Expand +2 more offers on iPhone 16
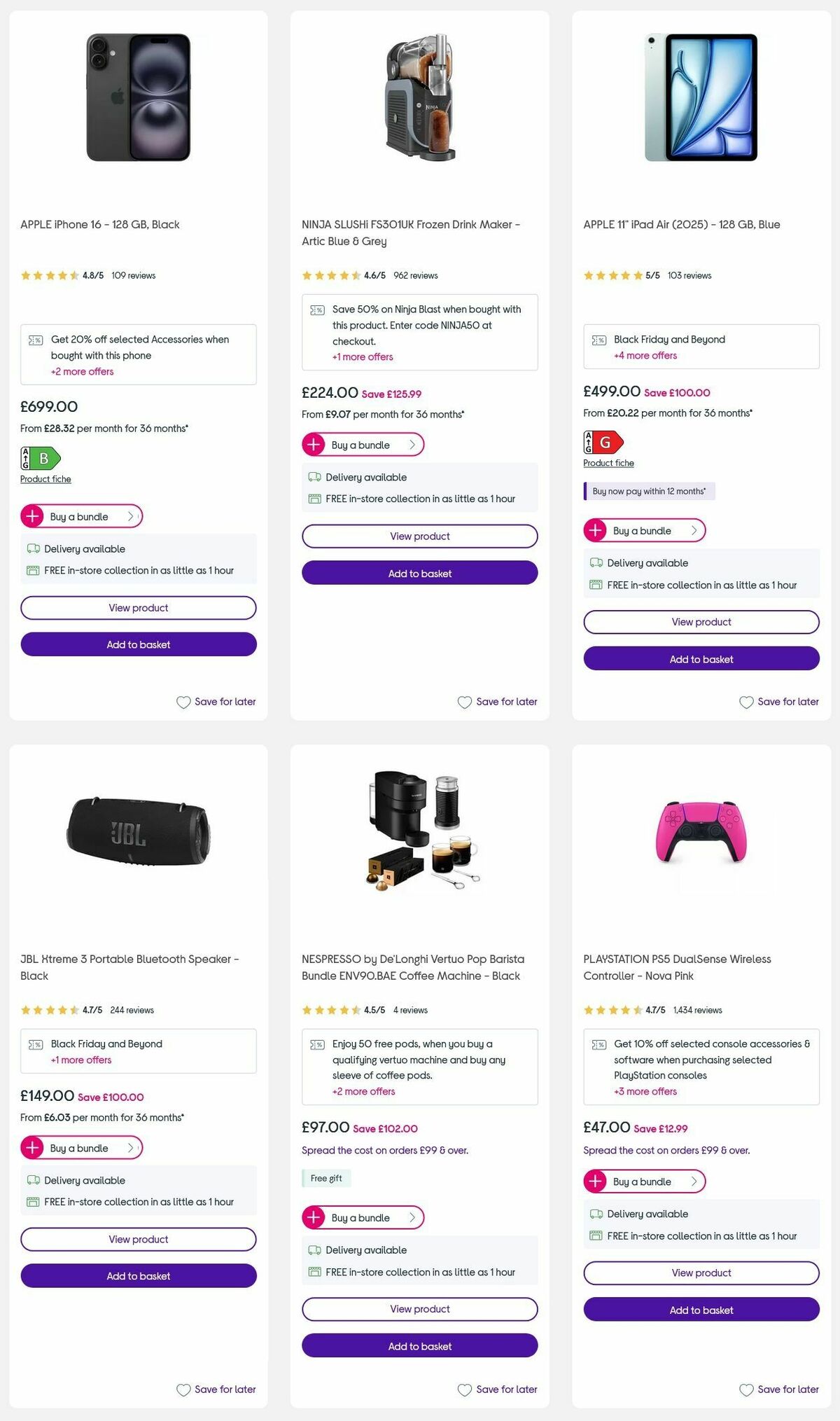This screenshot has width=840, height=1421. [x=83, y=371]
